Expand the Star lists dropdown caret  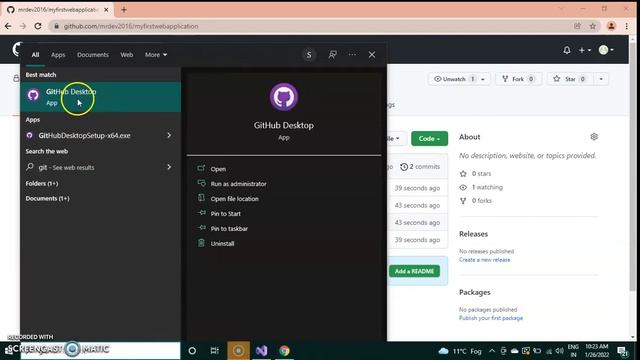click(x=601, y=79)
